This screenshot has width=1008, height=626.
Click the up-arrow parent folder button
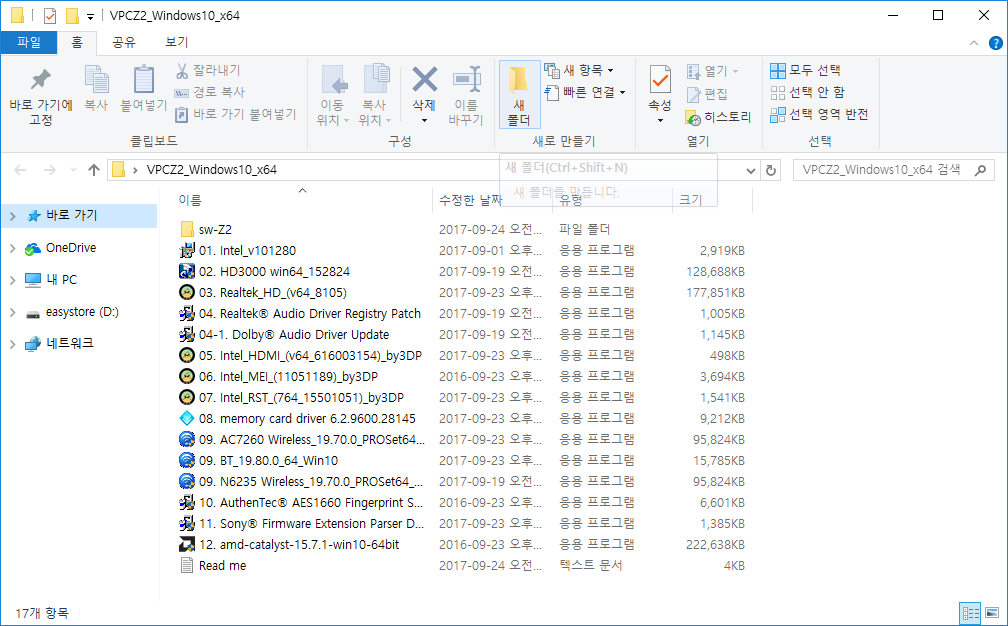(94, 170)
